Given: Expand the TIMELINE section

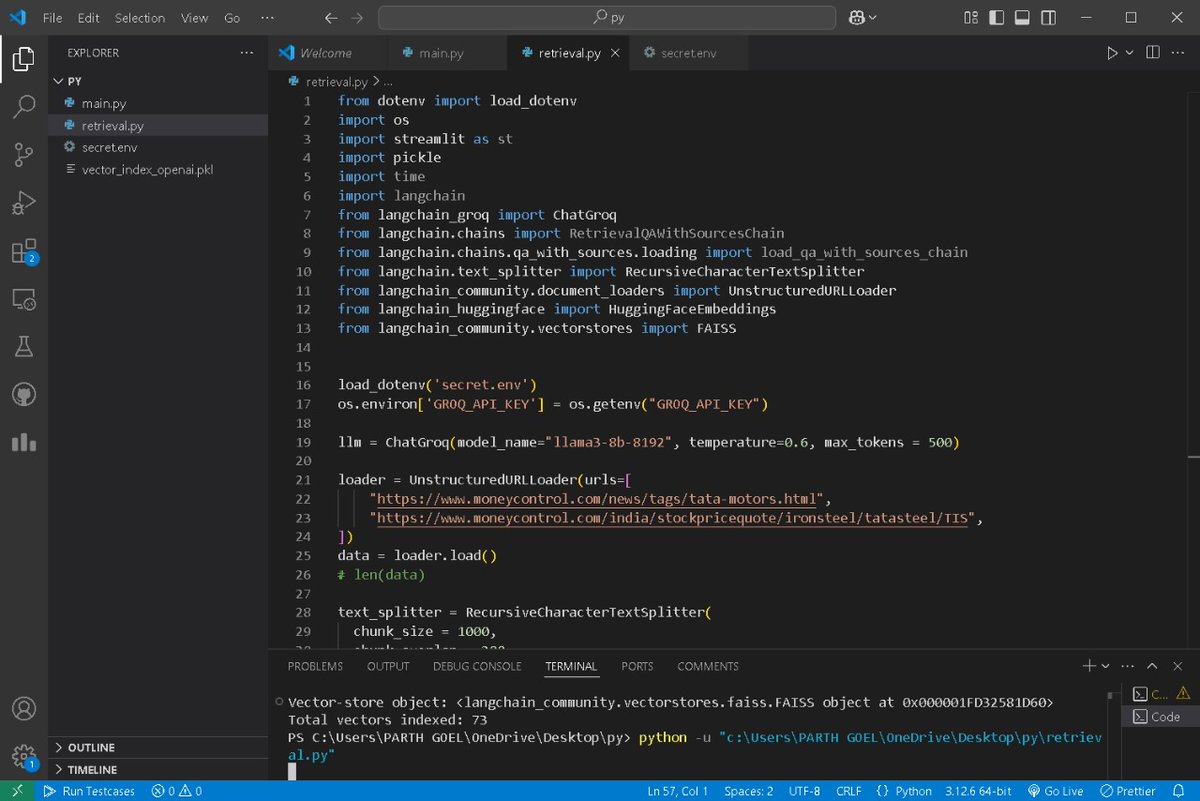Looking at the screenshot, I should (x=158, y=770).
